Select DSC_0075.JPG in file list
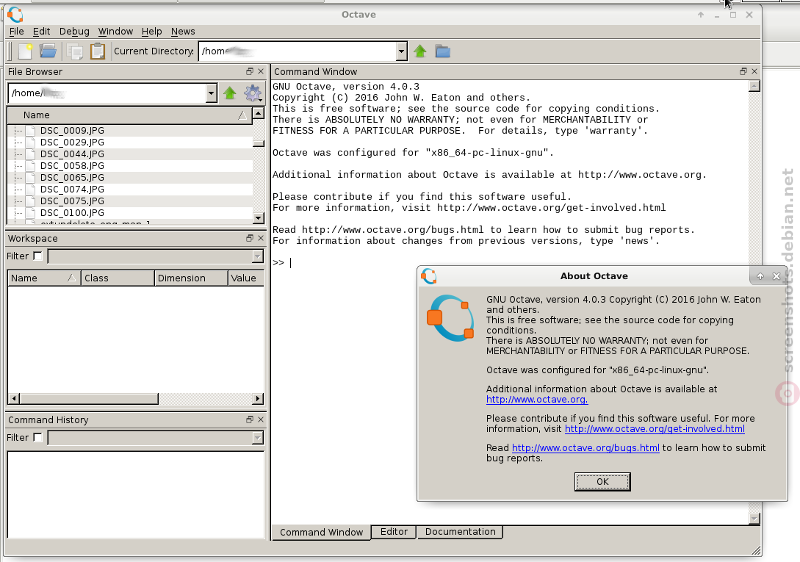 [72, 201]
